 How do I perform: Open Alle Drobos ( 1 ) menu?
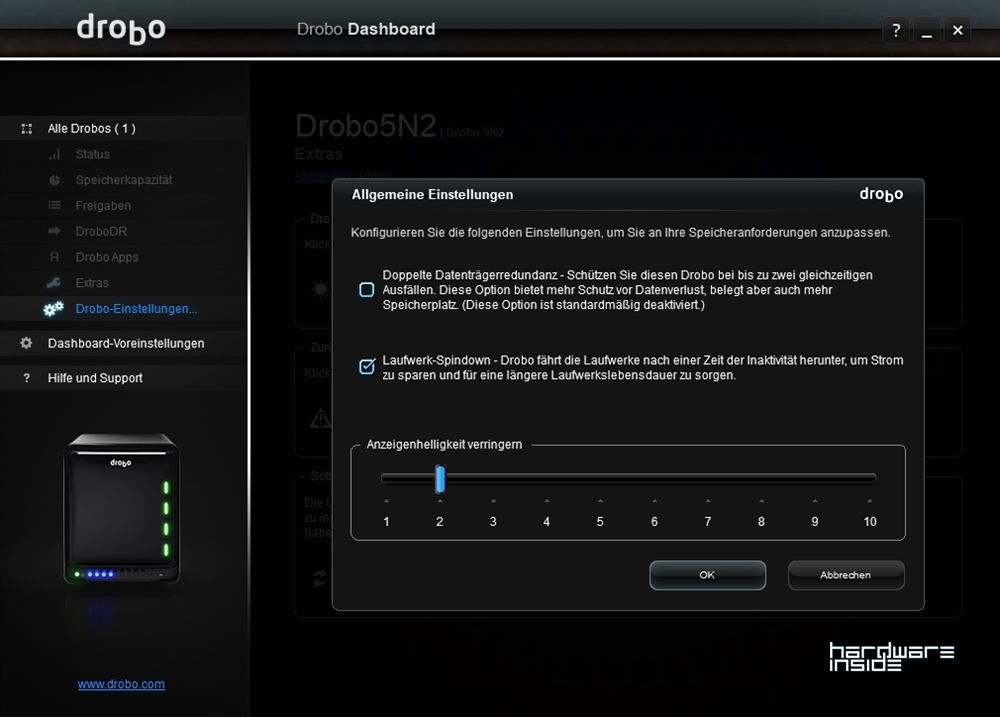coord(92,129)
